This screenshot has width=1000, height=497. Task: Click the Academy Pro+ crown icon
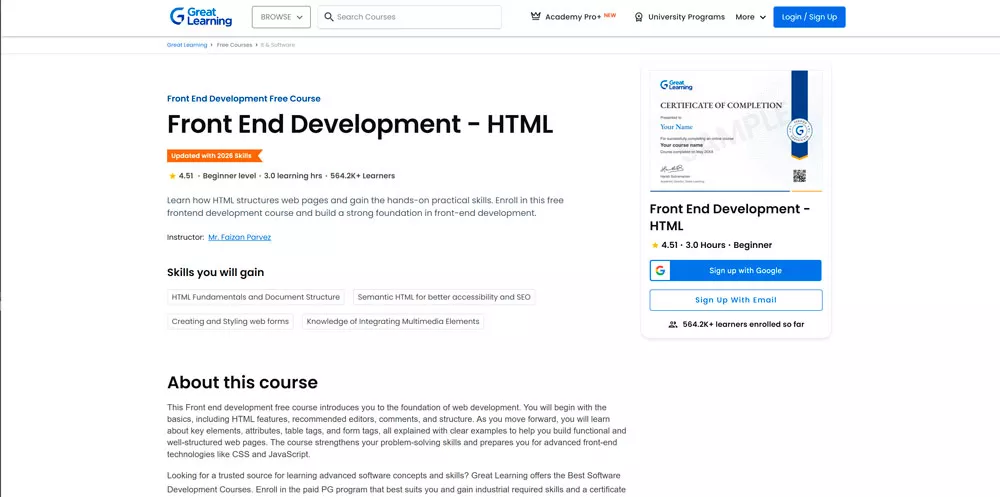(x=536, y=17)
